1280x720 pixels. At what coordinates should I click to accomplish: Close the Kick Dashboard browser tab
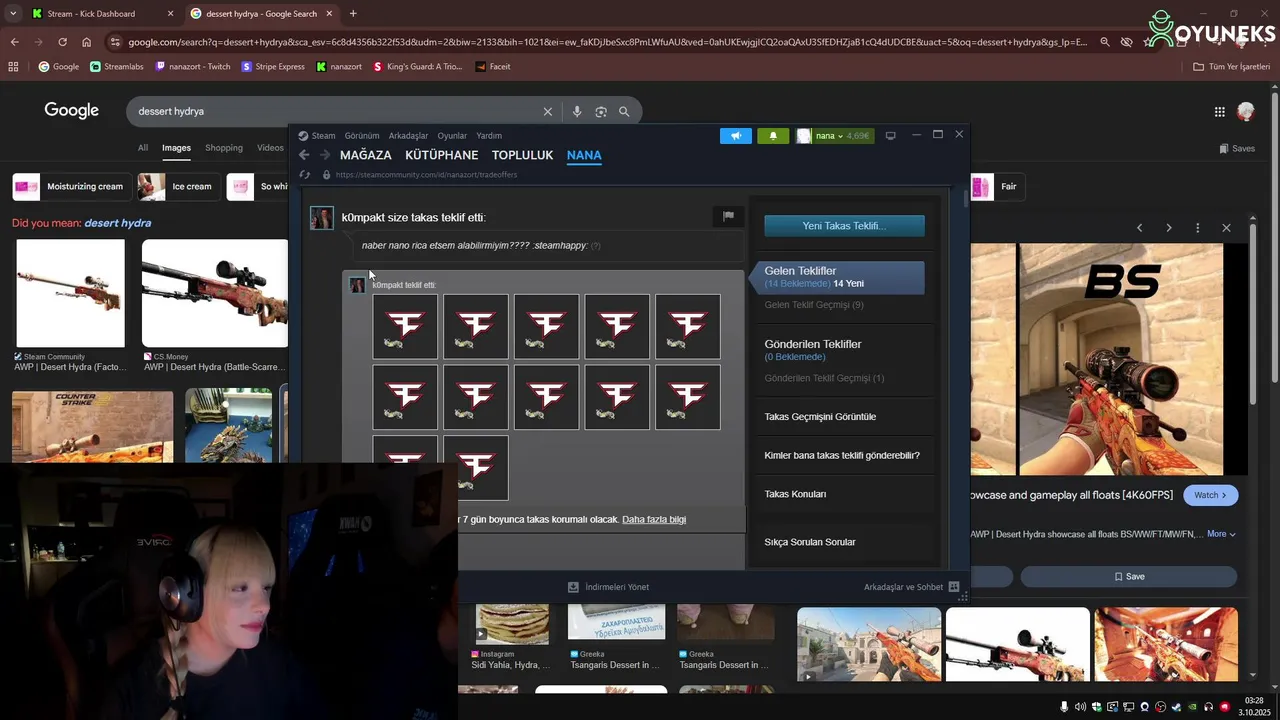[170, 14]
